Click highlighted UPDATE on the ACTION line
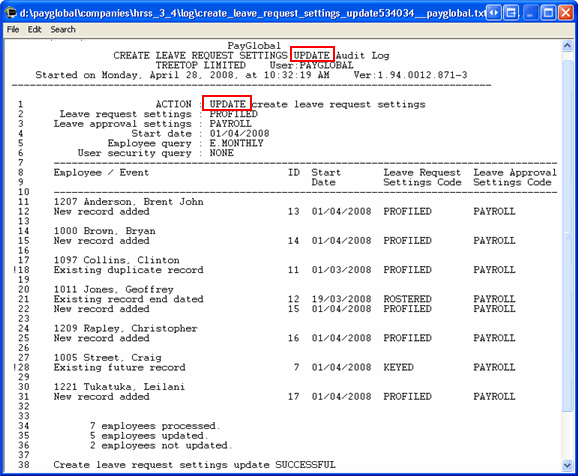Screen dimensions: 578x476 [x=227, y=104]
